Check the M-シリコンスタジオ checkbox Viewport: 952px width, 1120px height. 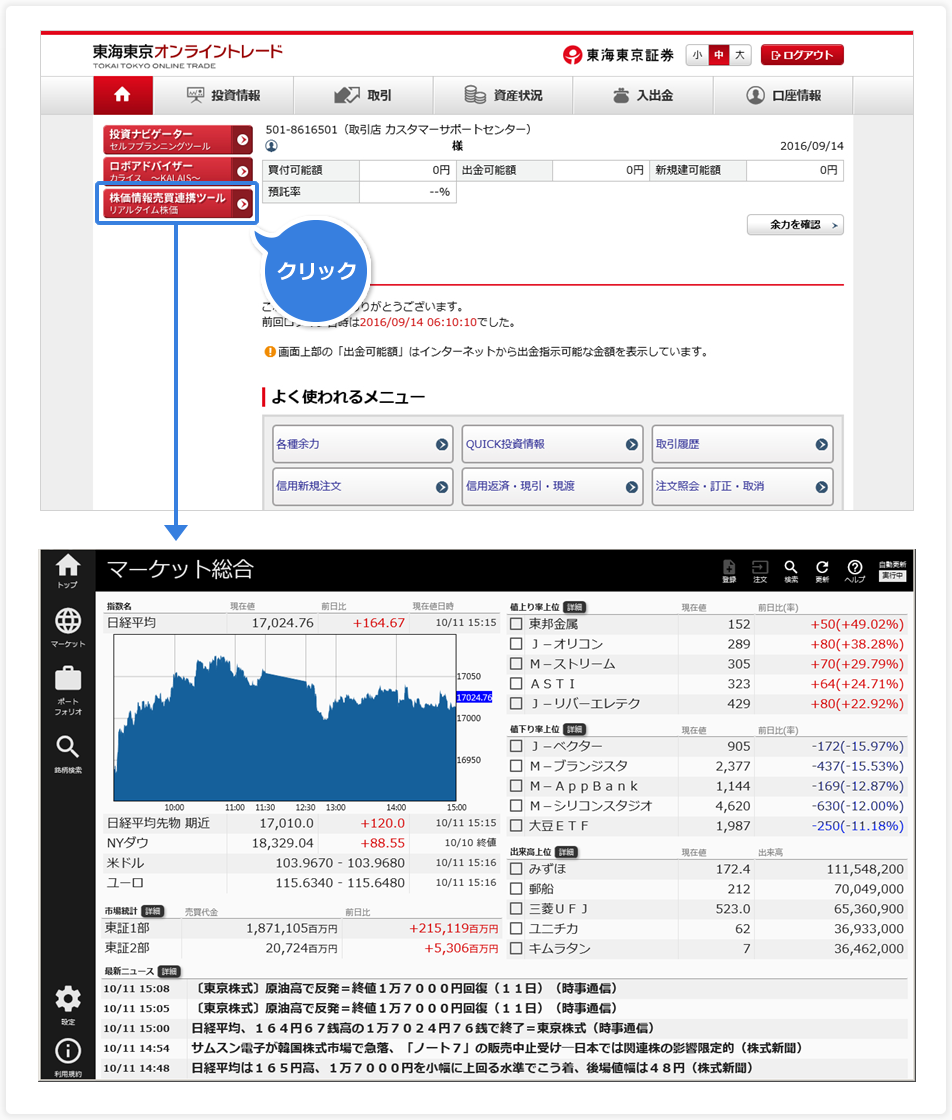coord(516,806)
